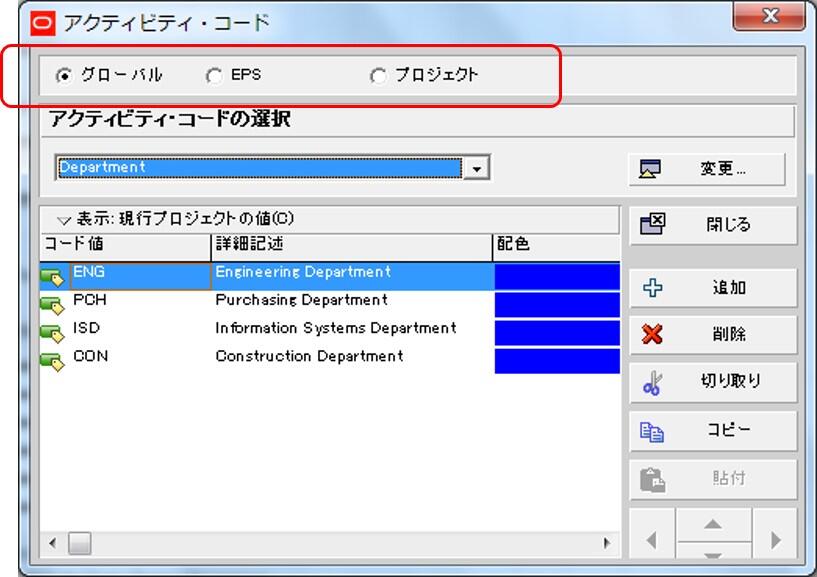Click the tag icon of the ENG row

coord(53,277)
